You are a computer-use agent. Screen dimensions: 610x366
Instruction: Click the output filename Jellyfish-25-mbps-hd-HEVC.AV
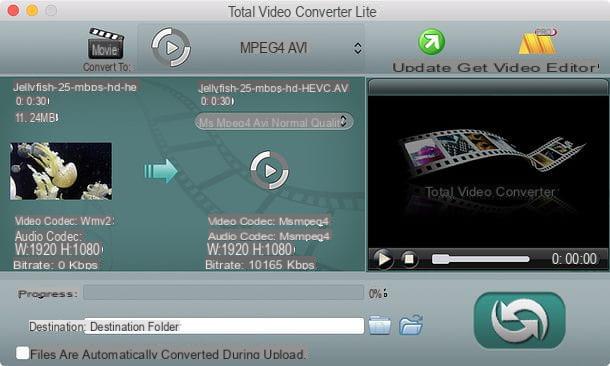point(273,88)
